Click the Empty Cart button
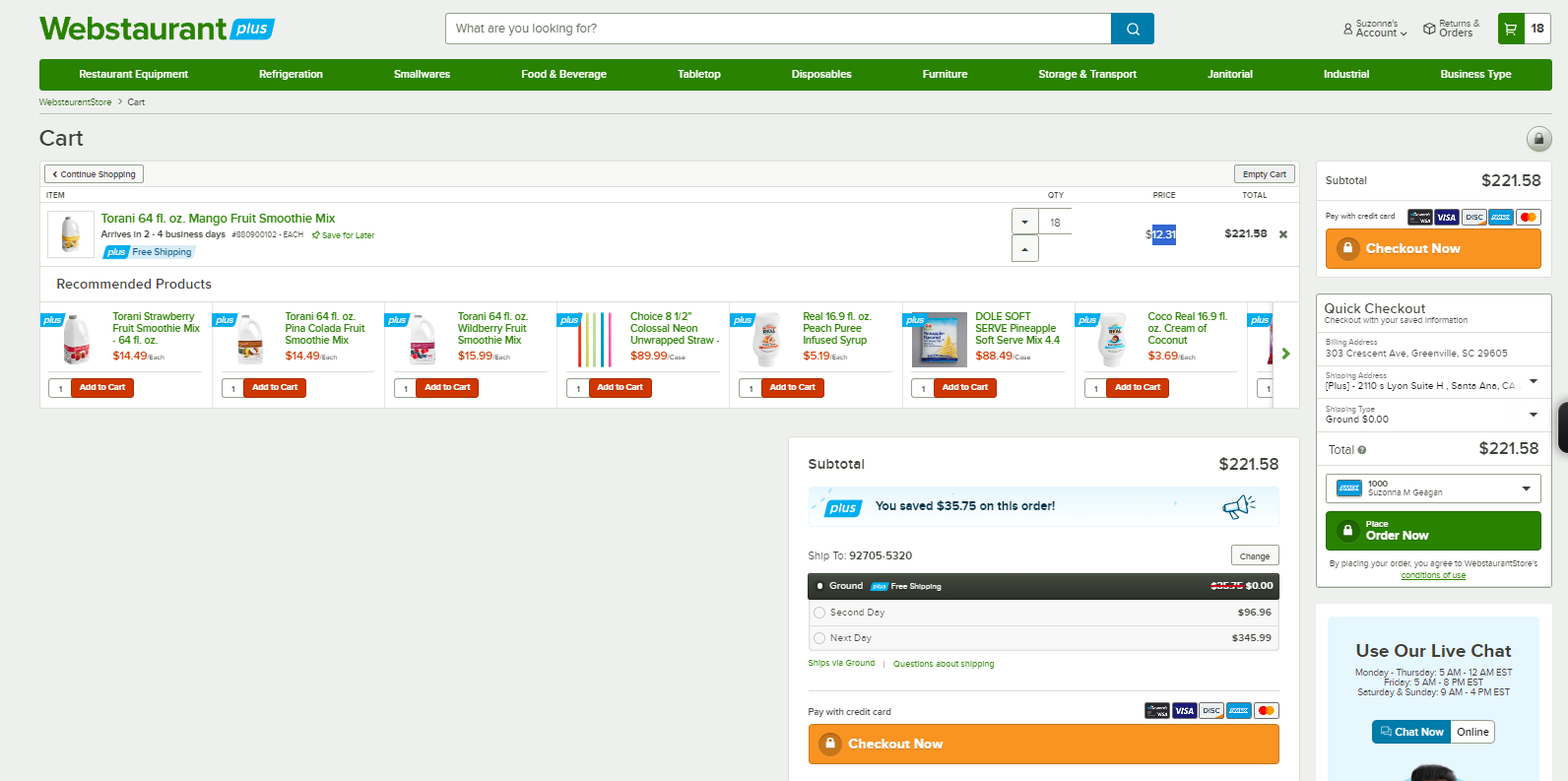The width and height of the screenshot is (1568, 781). point(1264,174)
